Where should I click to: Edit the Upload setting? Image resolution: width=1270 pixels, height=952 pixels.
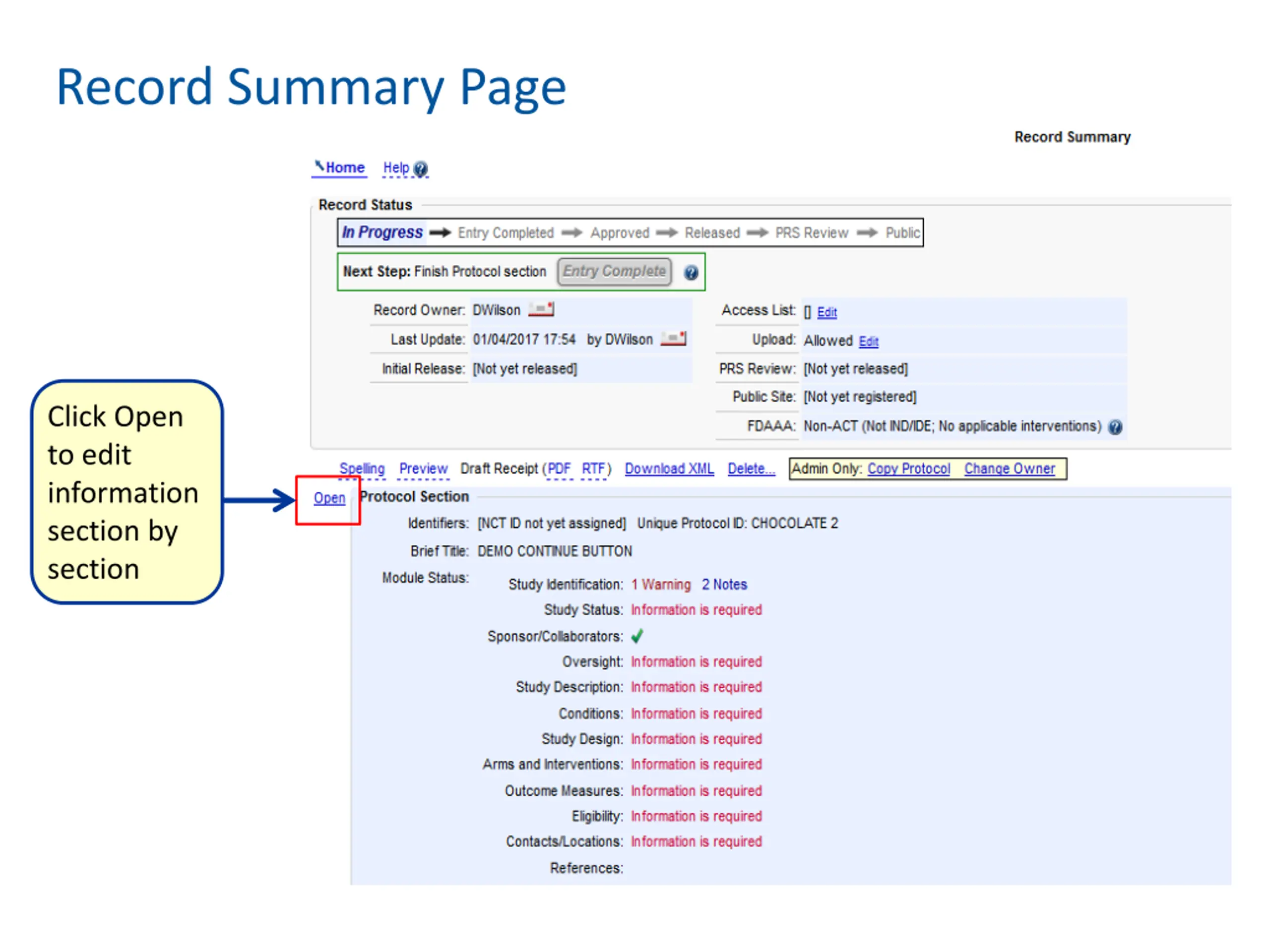869,342
